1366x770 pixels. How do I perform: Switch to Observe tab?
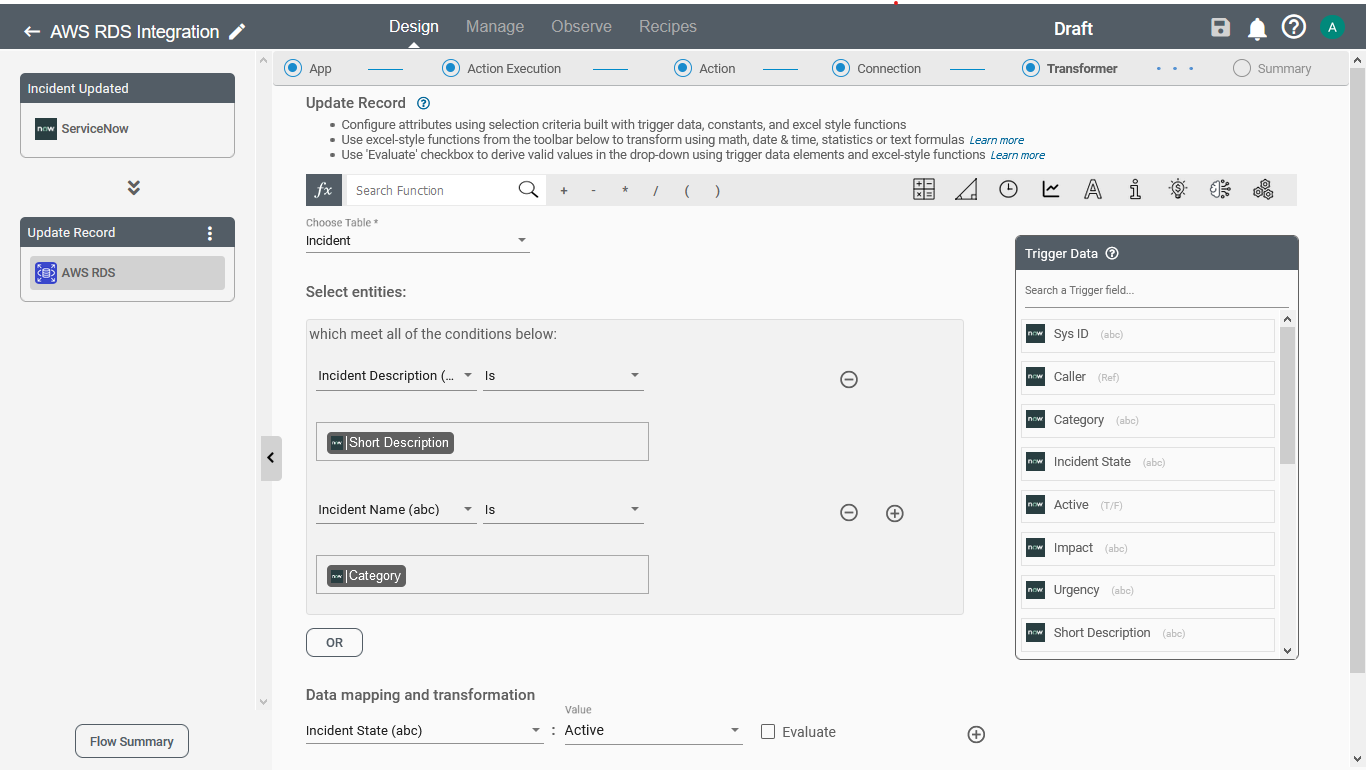point(582,27)
